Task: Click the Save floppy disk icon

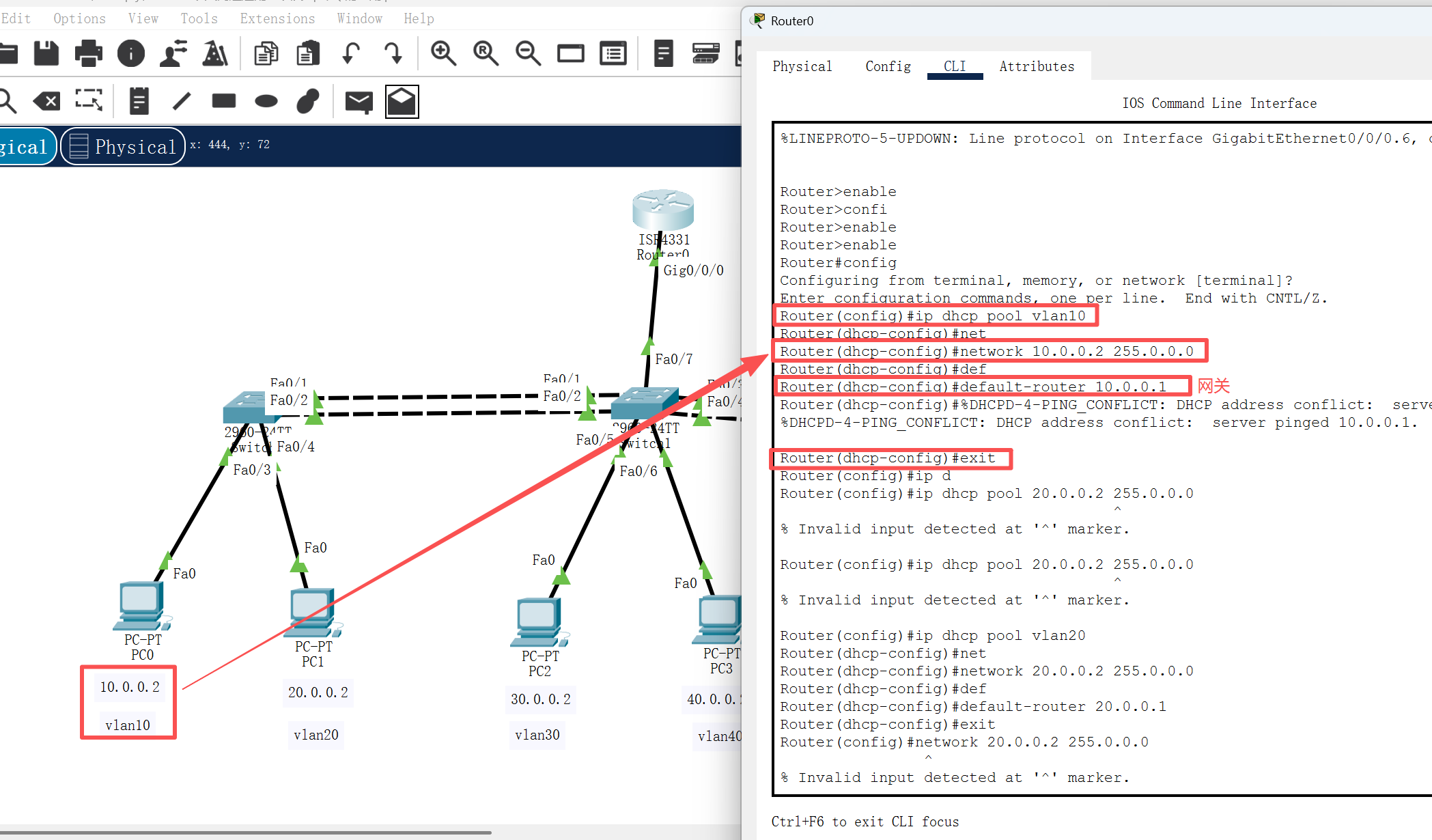Action: 46,53
